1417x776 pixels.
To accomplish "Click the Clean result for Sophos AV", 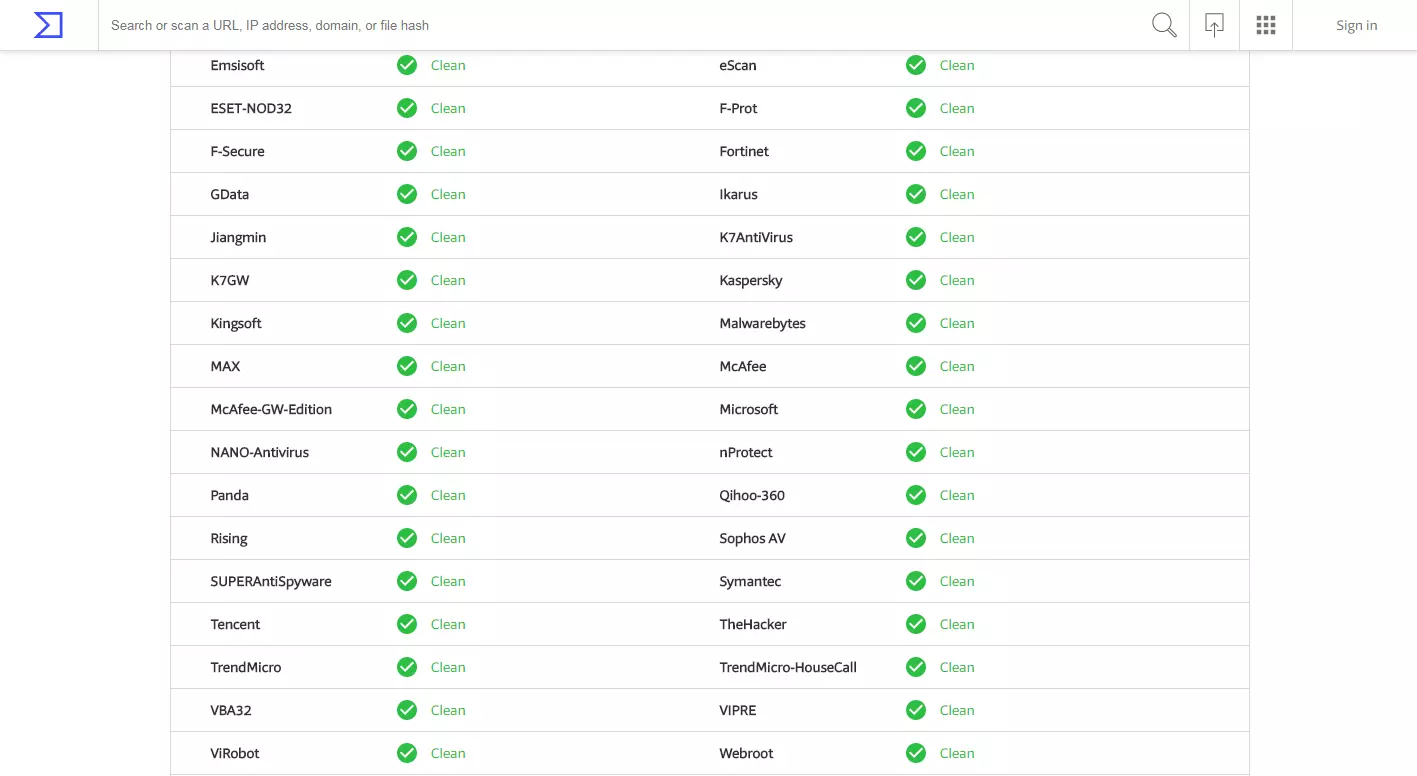I will tap(957, 538).
